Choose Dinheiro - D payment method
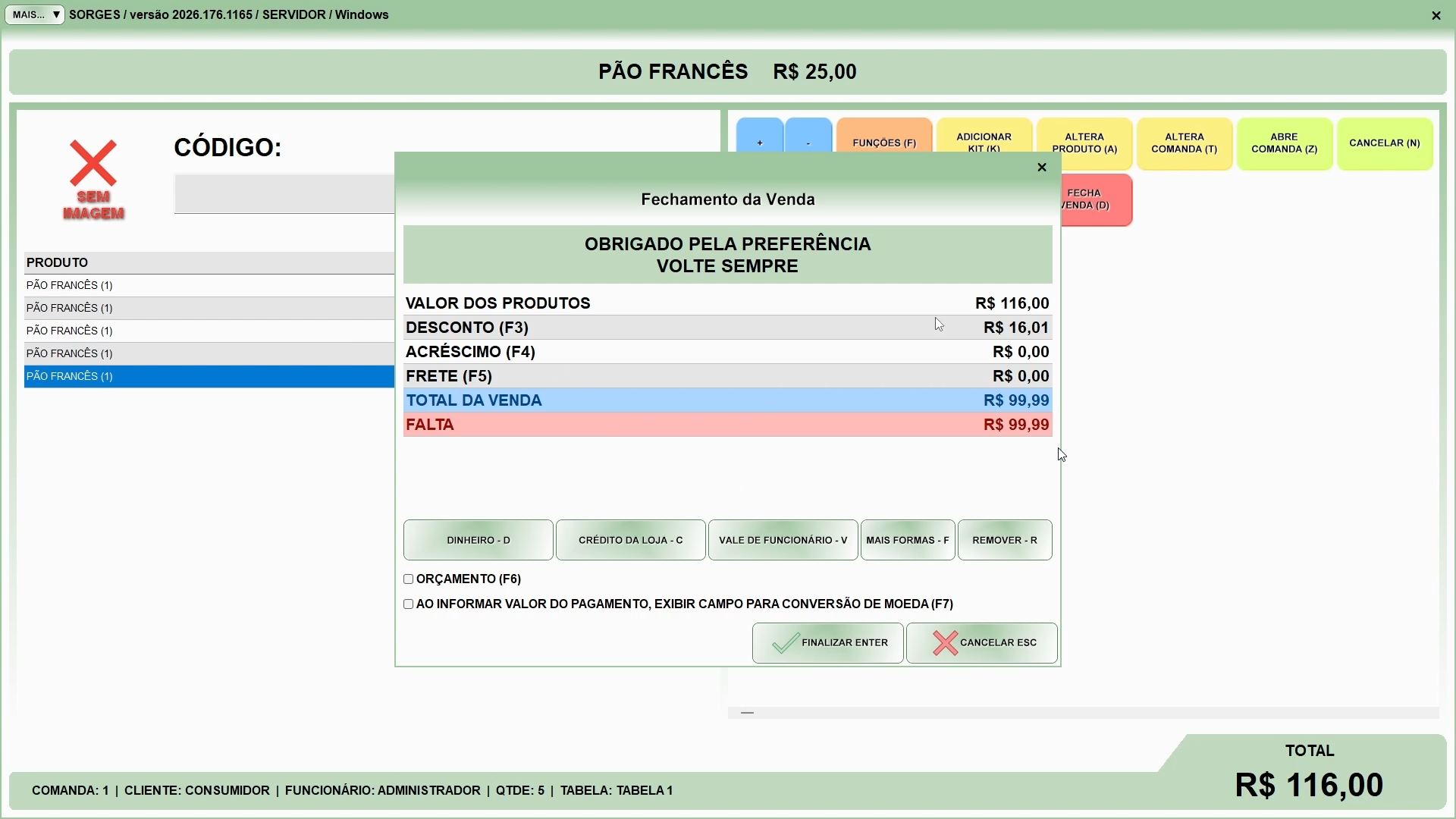Screen dimensions: 1456x819 pos(478,540)
